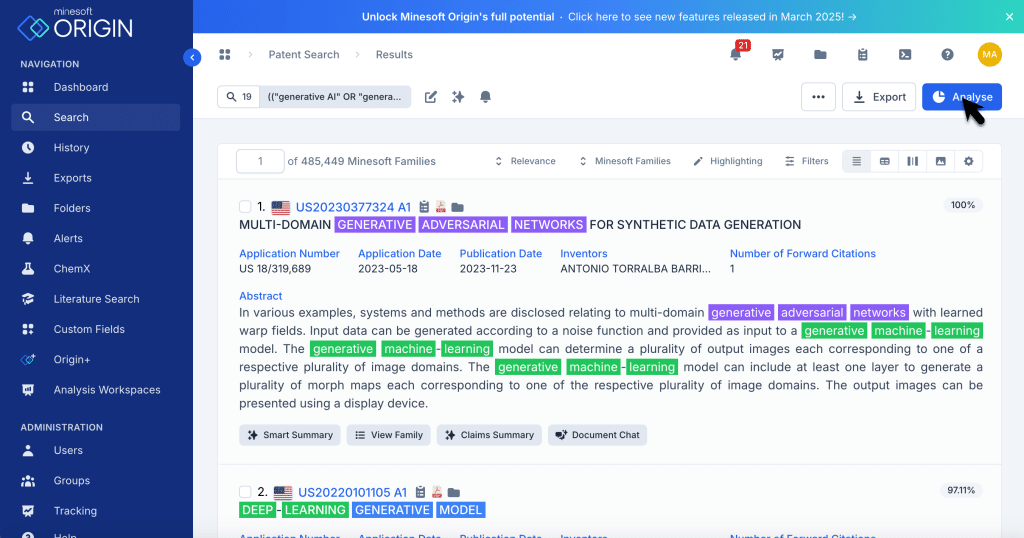
Task: Click the Export button
Action: point(878,97)
